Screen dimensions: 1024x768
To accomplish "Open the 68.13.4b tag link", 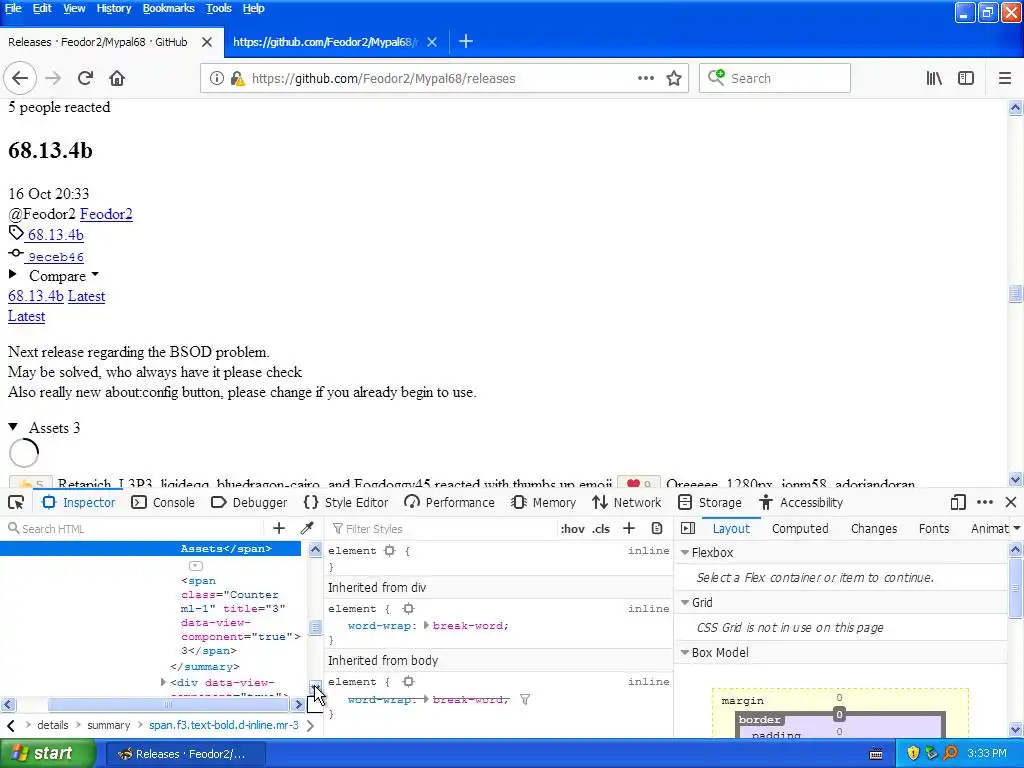I will 56,235.
